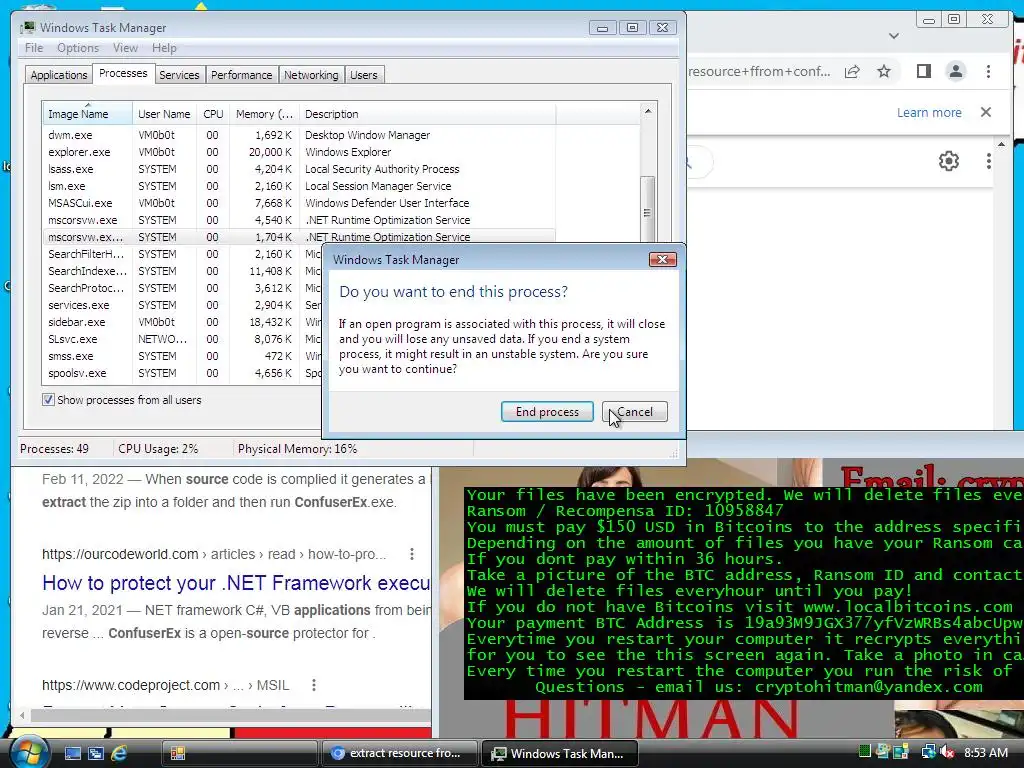The height and width of the screenshot is (768, 1024).
Task: Click Show Desktop quick launch icon
Action: (x=72, y=753)
